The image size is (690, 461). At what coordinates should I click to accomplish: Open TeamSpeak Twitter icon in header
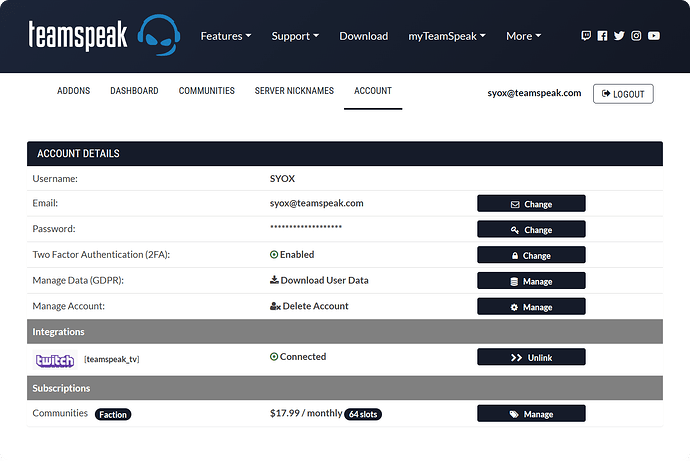pos(619,36)
